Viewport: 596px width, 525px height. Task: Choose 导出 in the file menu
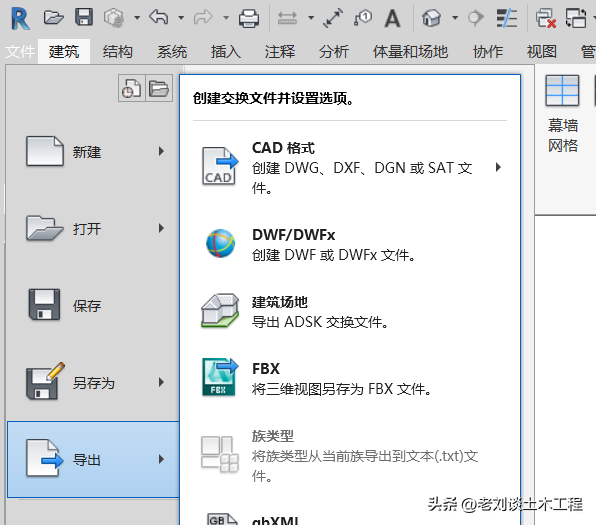[x=93, y=459]
